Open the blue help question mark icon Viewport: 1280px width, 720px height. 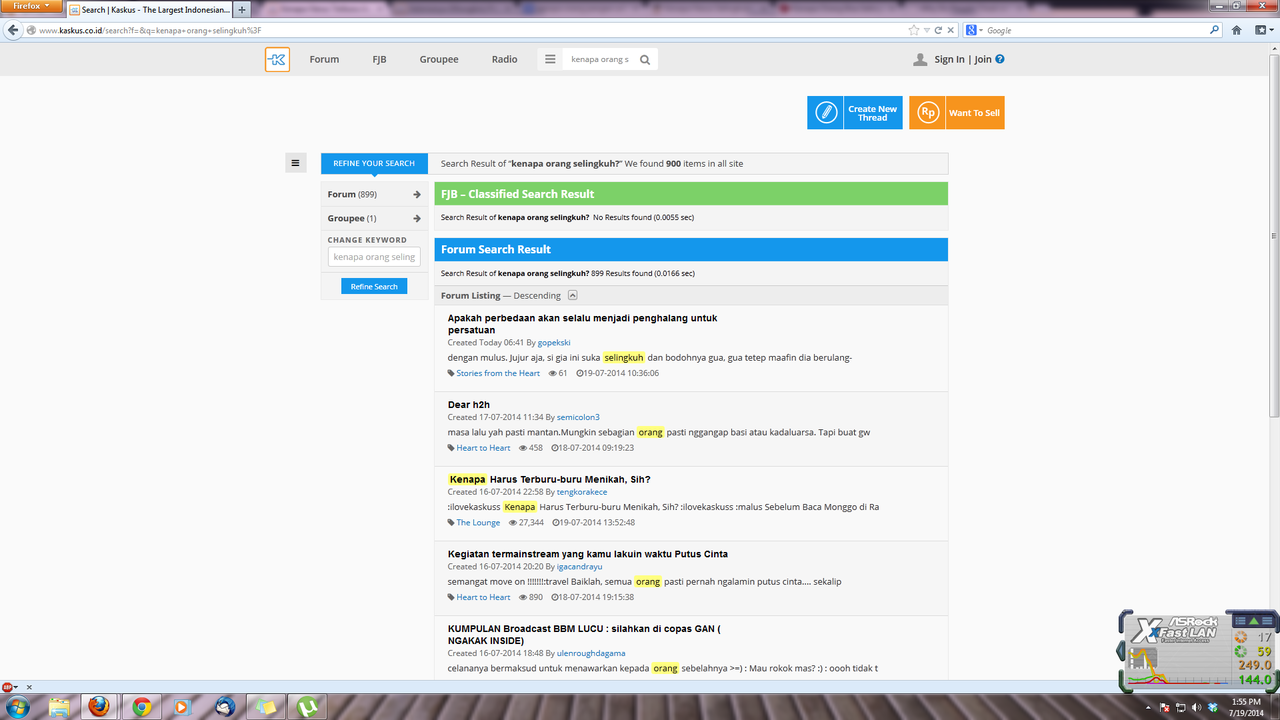click(1000, 59)
